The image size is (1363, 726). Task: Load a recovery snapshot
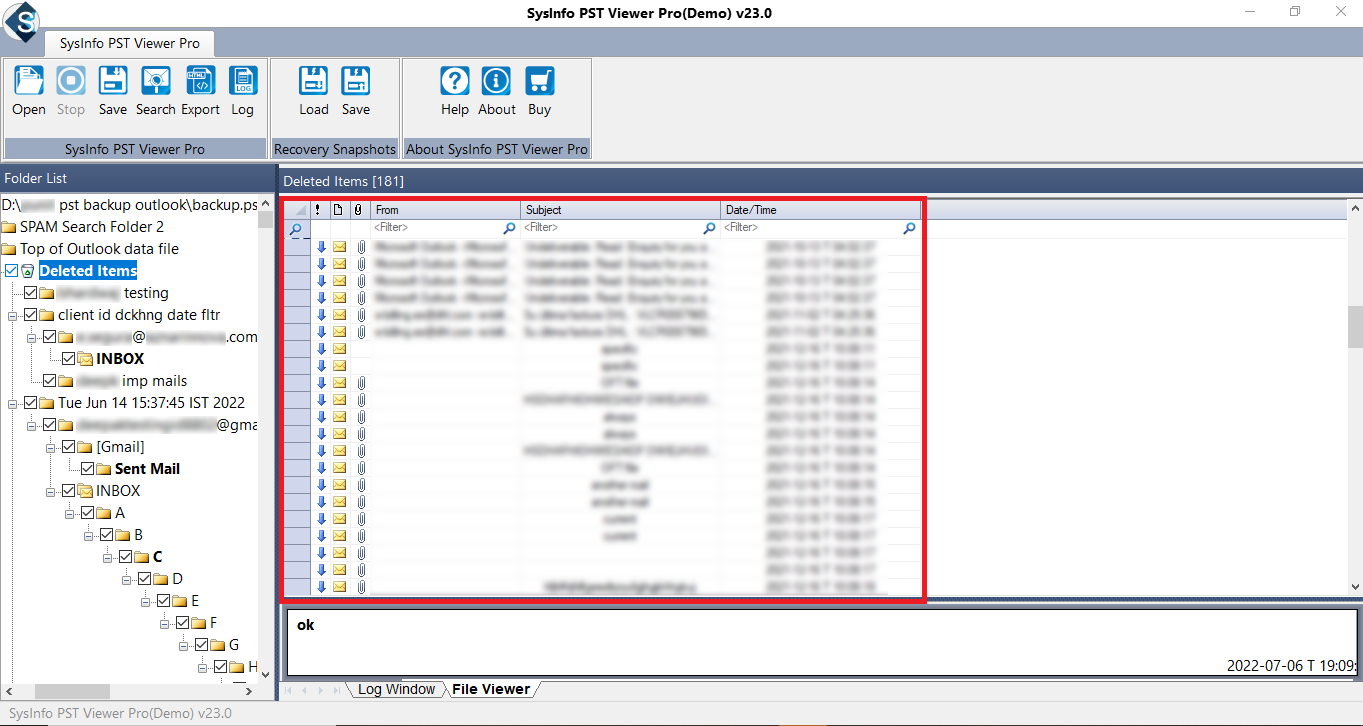tap(314, 81)
